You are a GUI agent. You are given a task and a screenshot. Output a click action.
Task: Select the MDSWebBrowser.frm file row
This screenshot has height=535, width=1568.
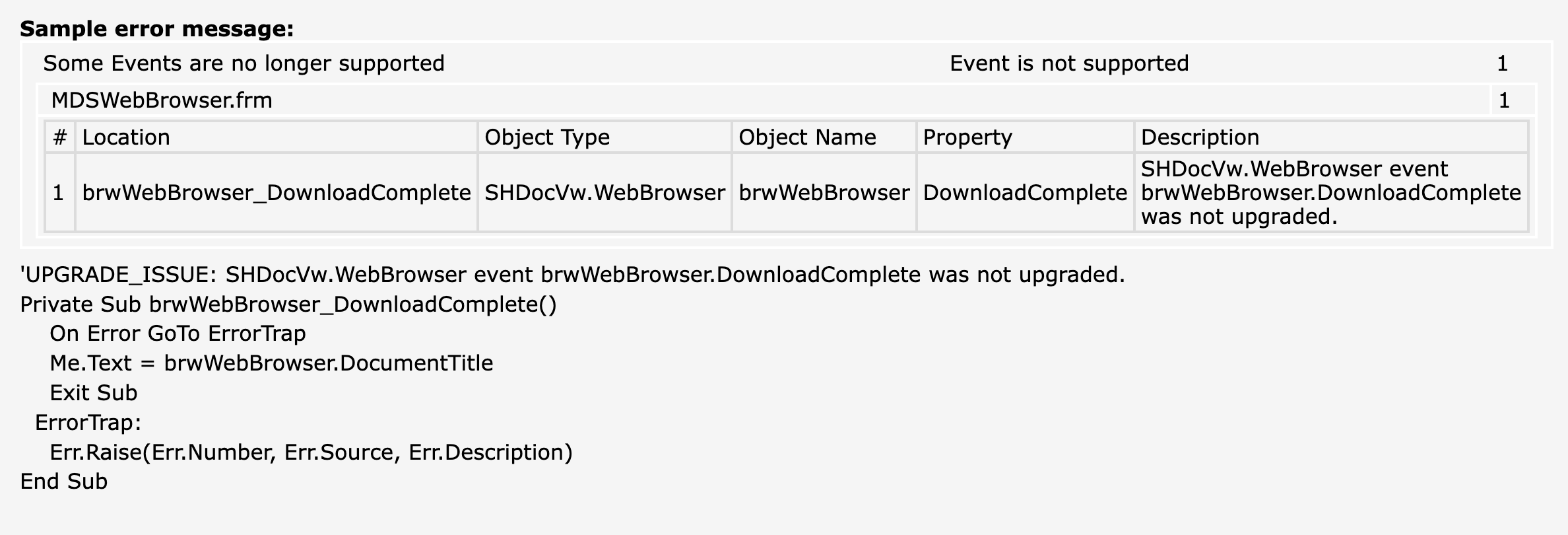(x=162, y=100)
